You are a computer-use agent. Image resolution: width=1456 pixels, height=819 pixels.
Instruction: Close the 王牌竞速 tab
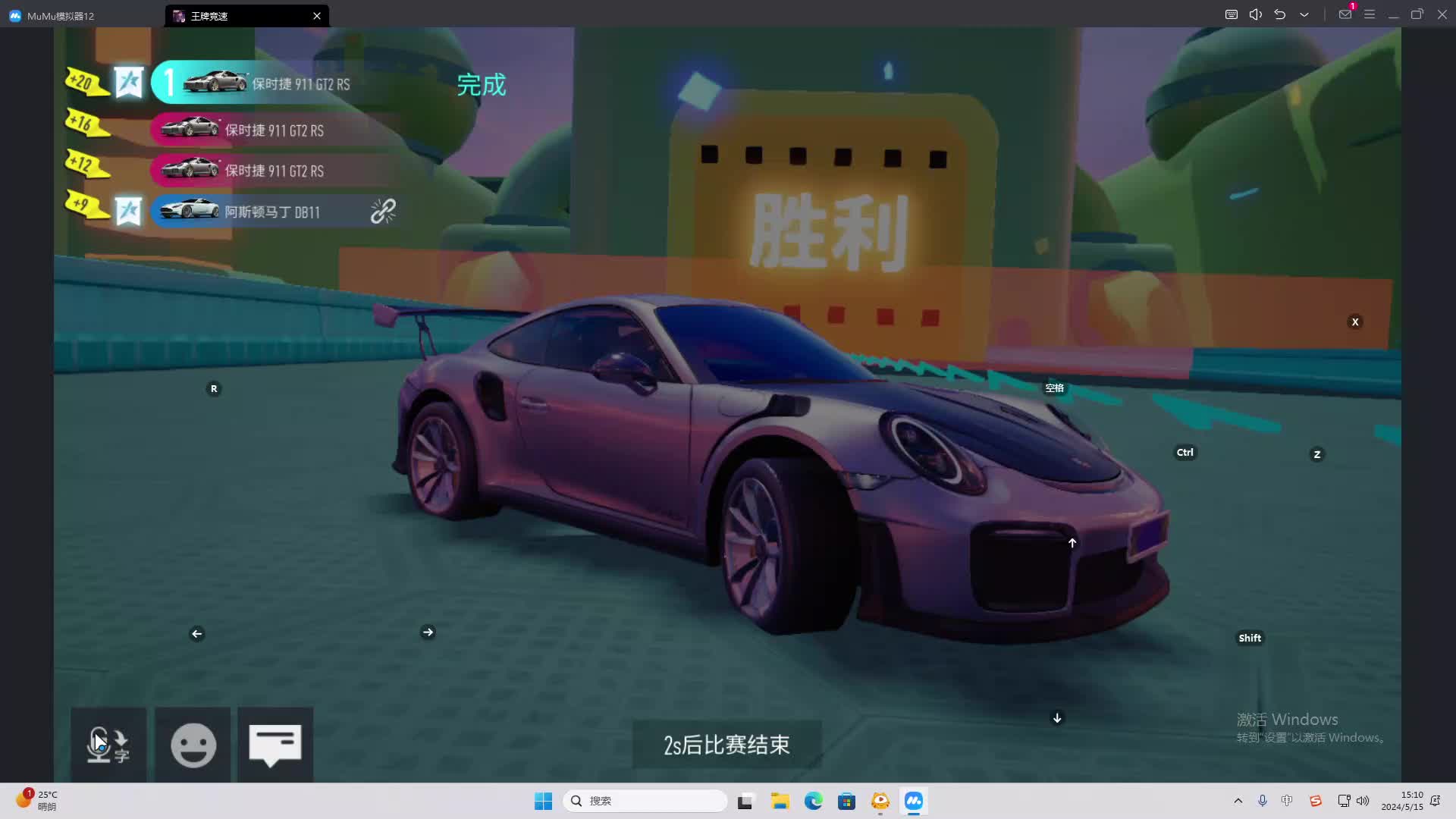[317, 16]
